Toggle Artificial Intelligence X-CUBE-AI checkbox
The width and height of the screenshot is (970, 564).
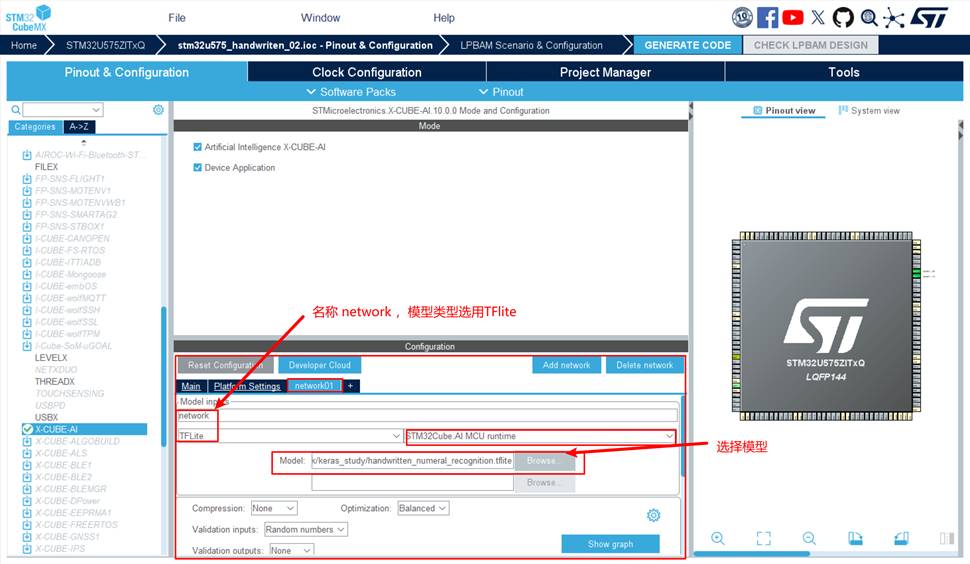197,147
